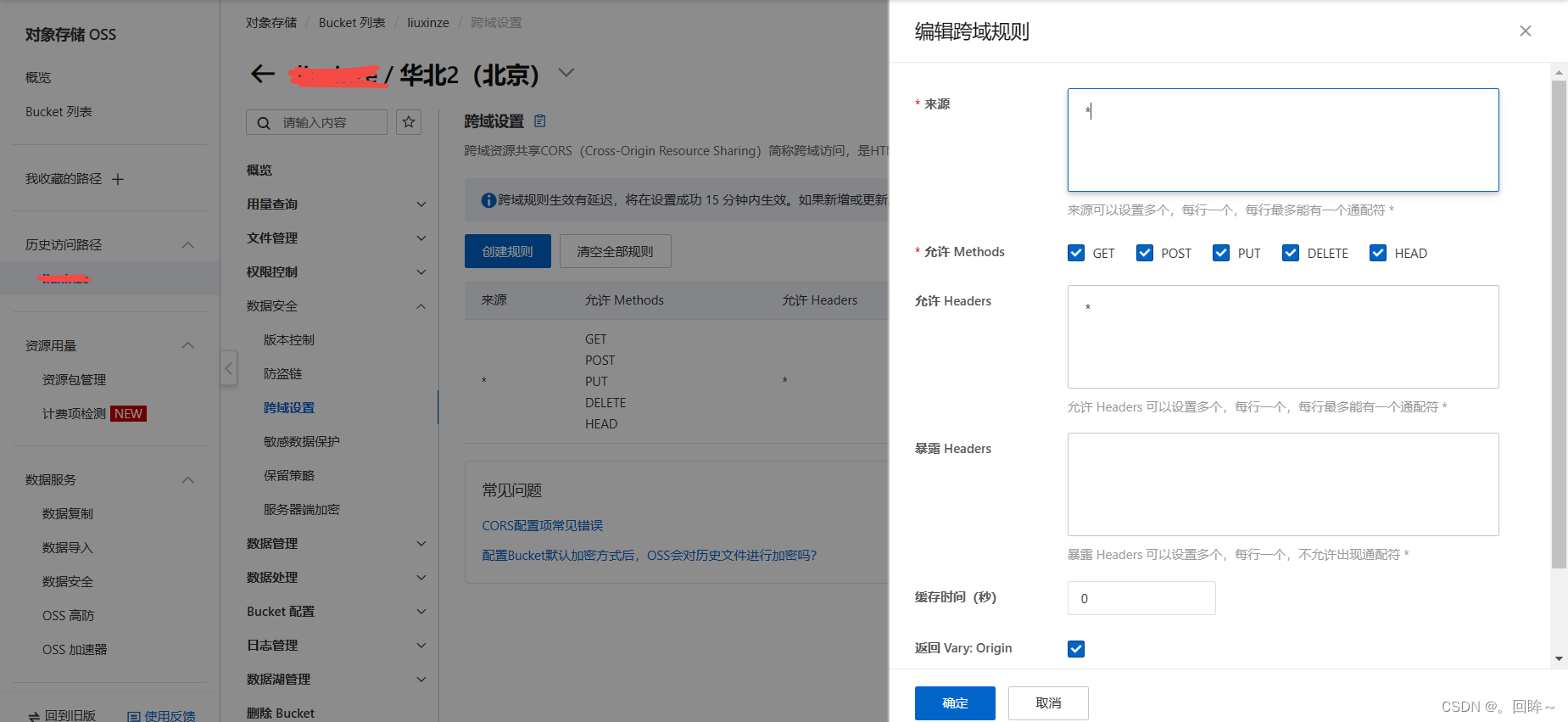
Task: Collapse the 数据安全 menu section
Action: [421, 306]
